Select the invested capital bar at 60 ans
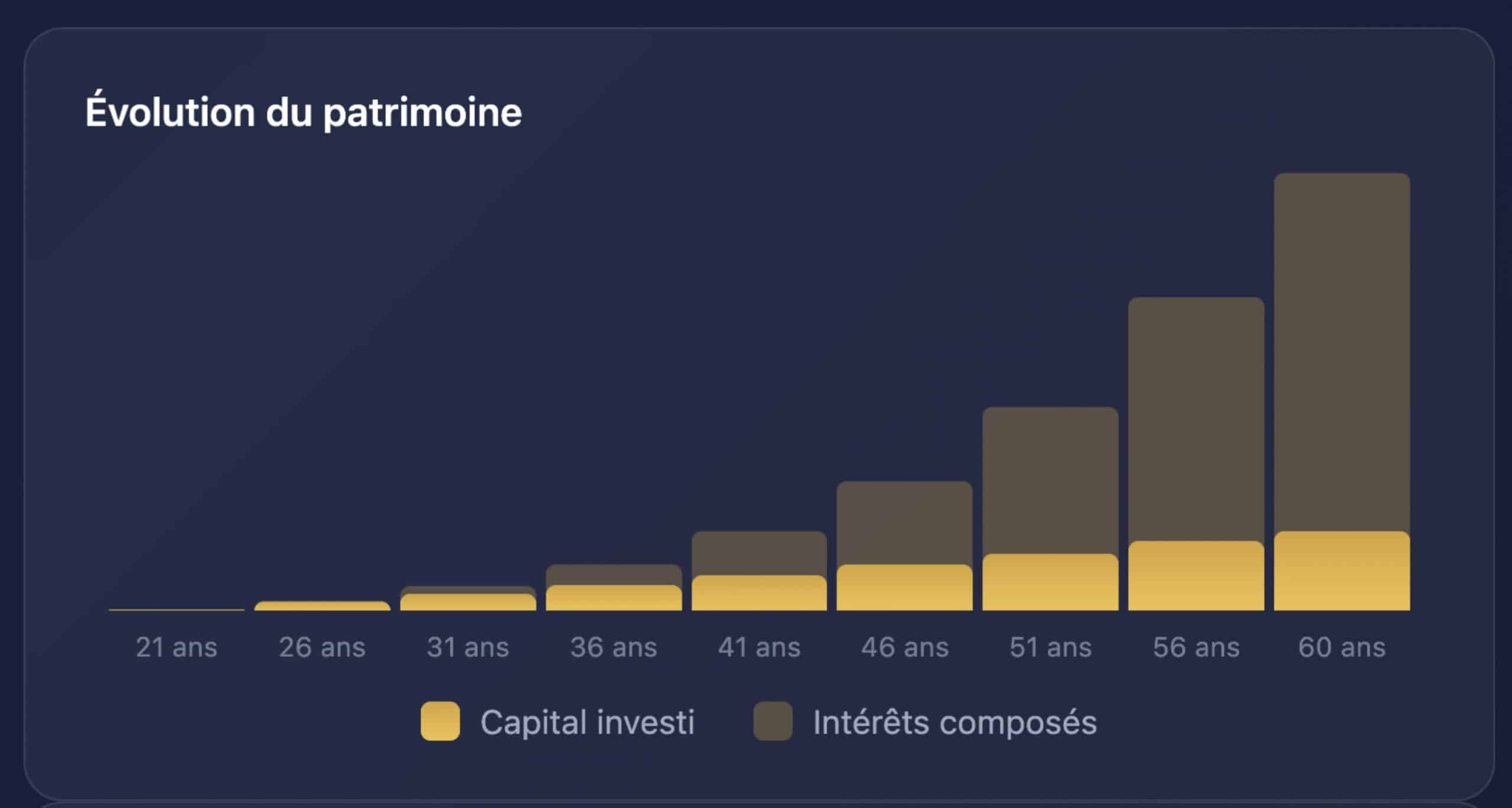The height and width of the screenshot is (808, 1512). click(x=1341, y=571)
